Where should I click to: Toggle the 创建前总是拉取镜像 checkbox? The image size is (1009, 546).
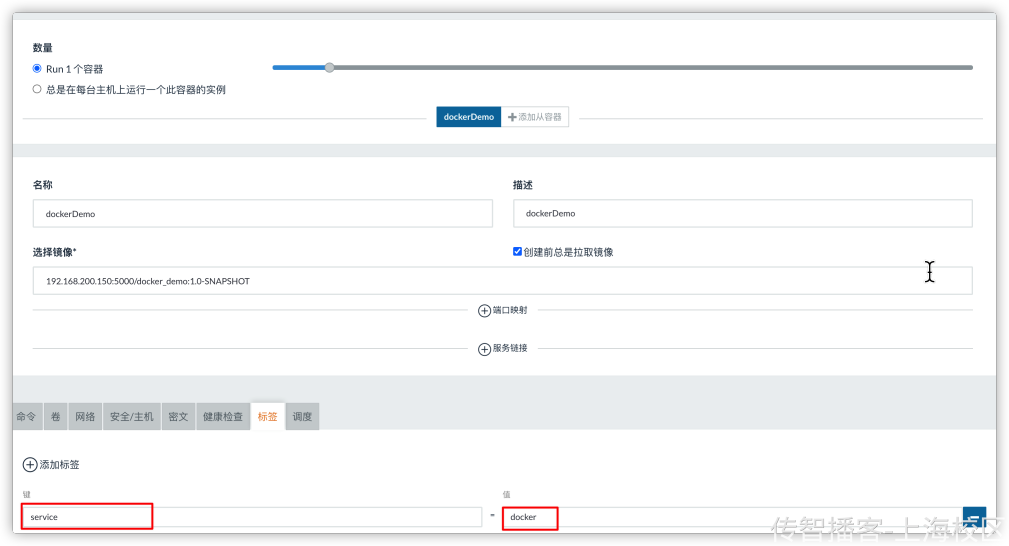click(517, 251)
